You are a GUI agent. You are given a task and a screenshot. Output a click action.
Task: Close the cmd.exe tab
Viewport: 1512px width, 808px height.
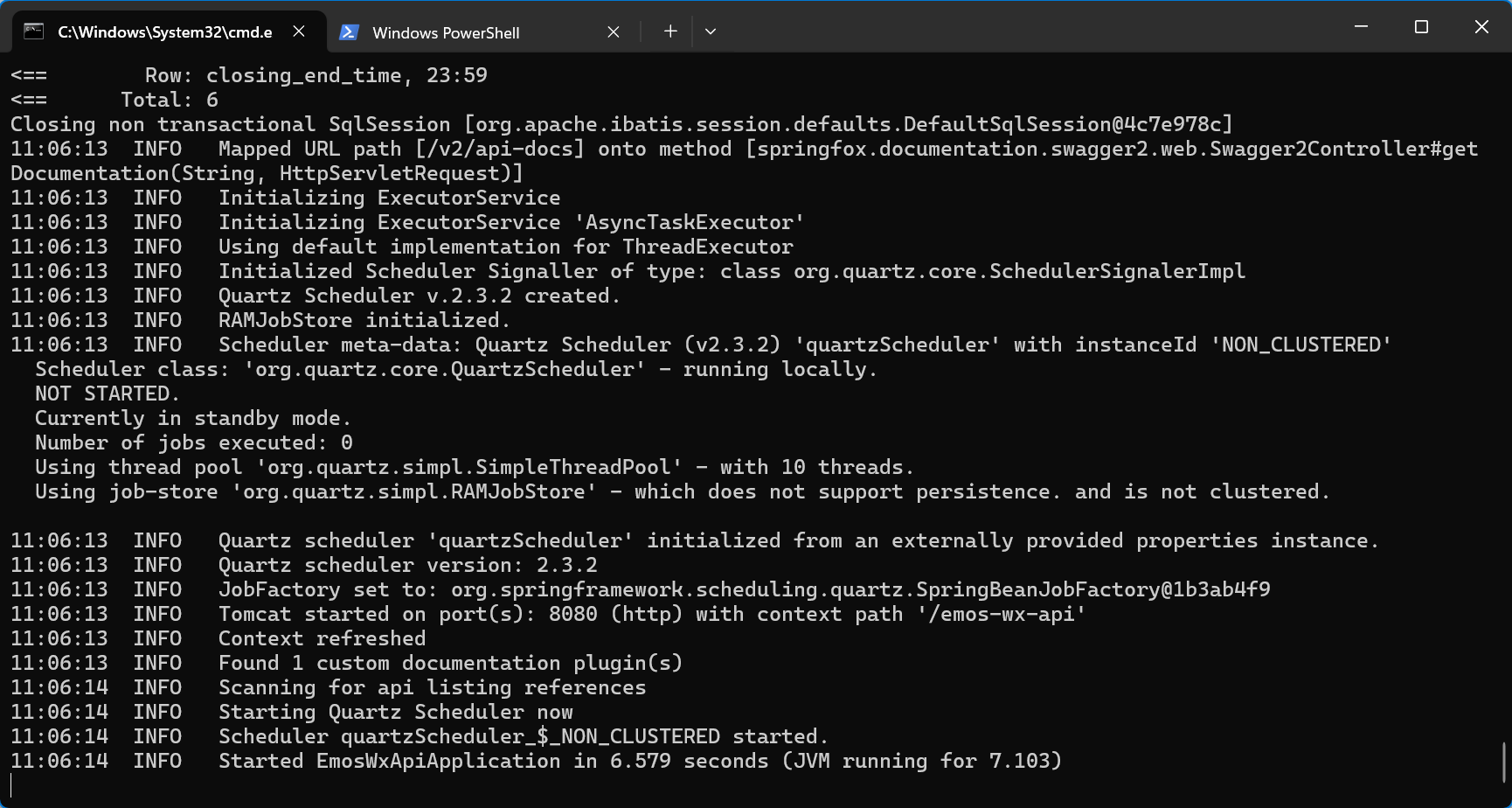(x=299, y=31)
